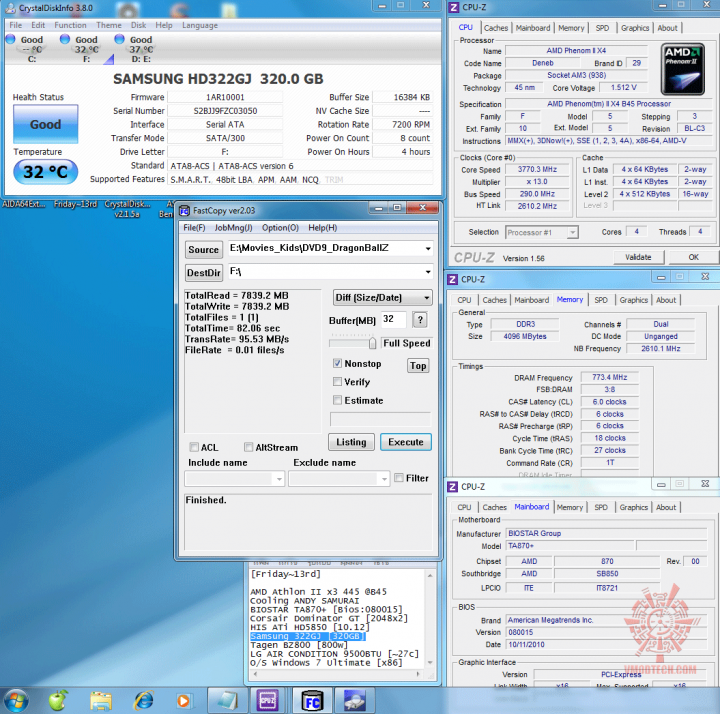This screenshot has width=720, height=714.
Task: Click the notepad horizontal scrollbar
Action: 337,674
